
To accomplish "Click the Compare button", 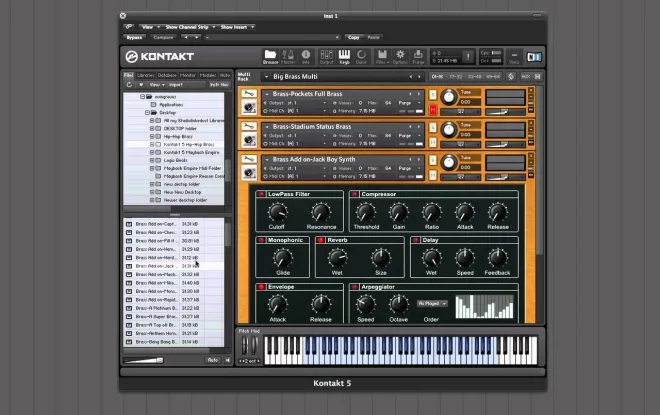I will (x=163, y=37).
